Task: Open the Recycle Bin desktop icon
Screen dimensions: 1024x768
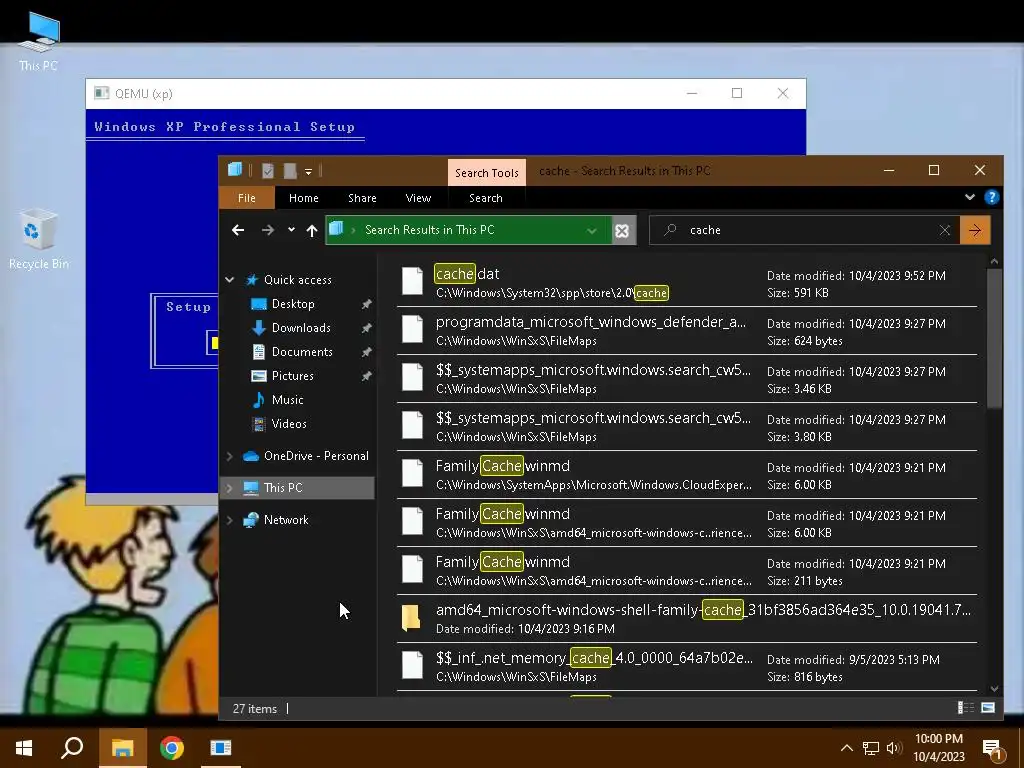Action: click(38, 239)
